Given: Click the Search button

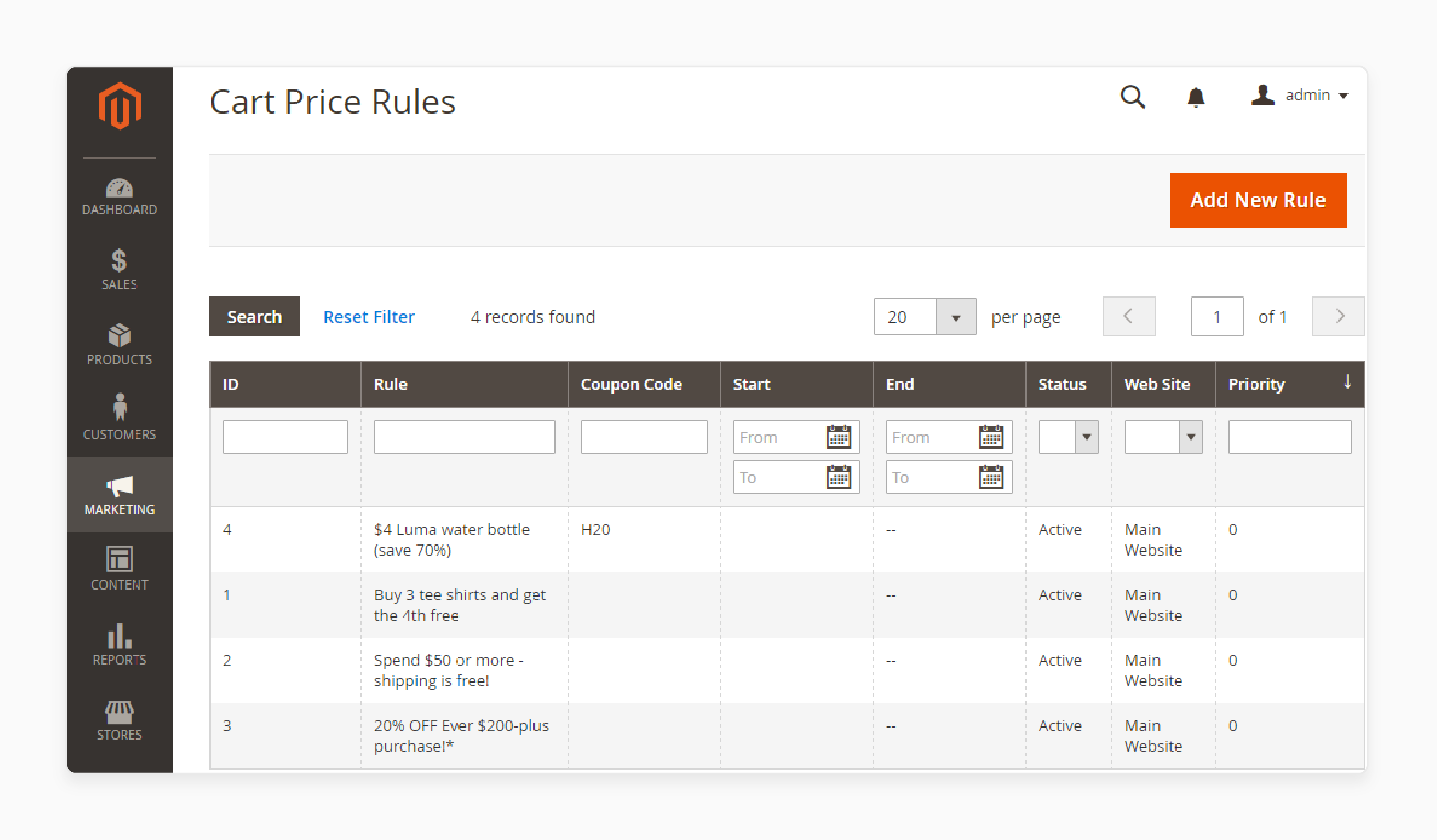Looking at the screenshot, I should click(254, 316).
